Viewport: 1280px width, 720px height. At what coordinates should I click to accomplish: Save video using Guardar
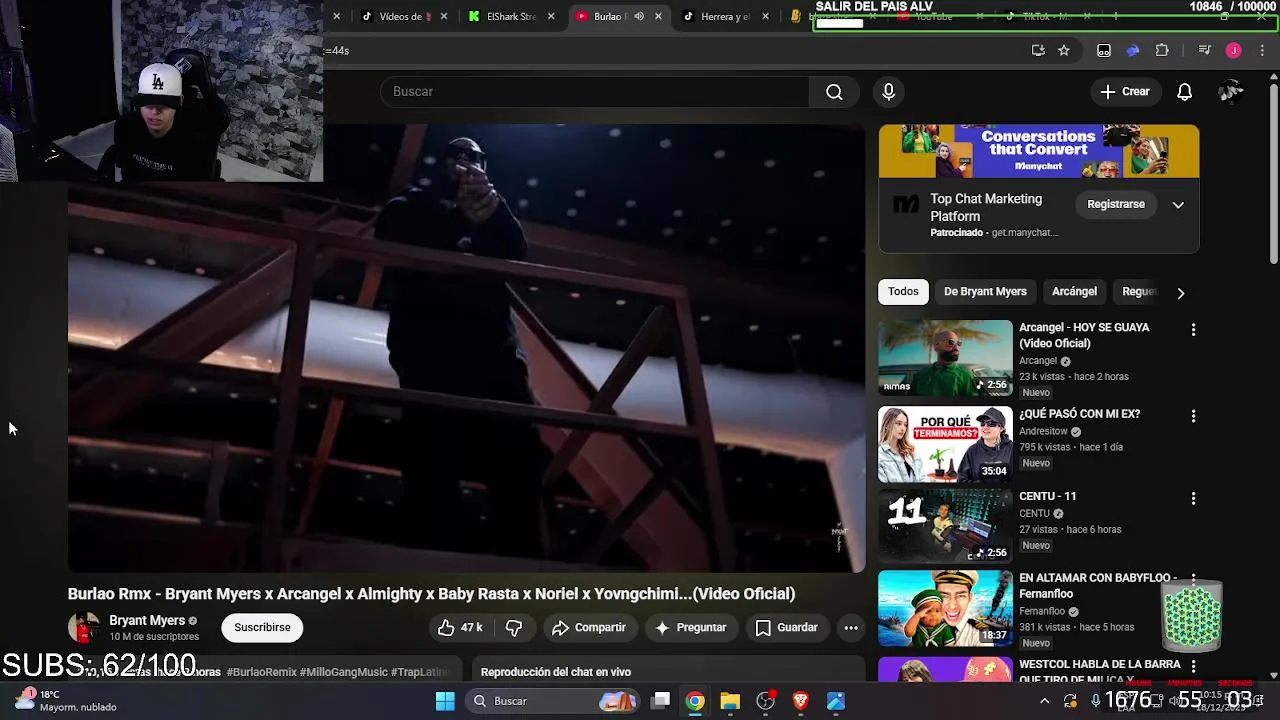point(786,628)
